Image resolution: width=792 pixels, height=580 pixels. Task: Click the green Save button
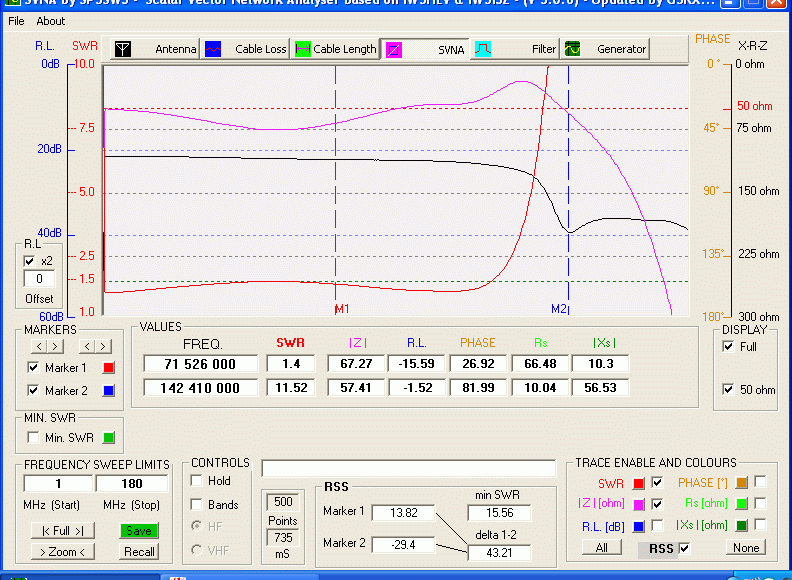(139, 531)
